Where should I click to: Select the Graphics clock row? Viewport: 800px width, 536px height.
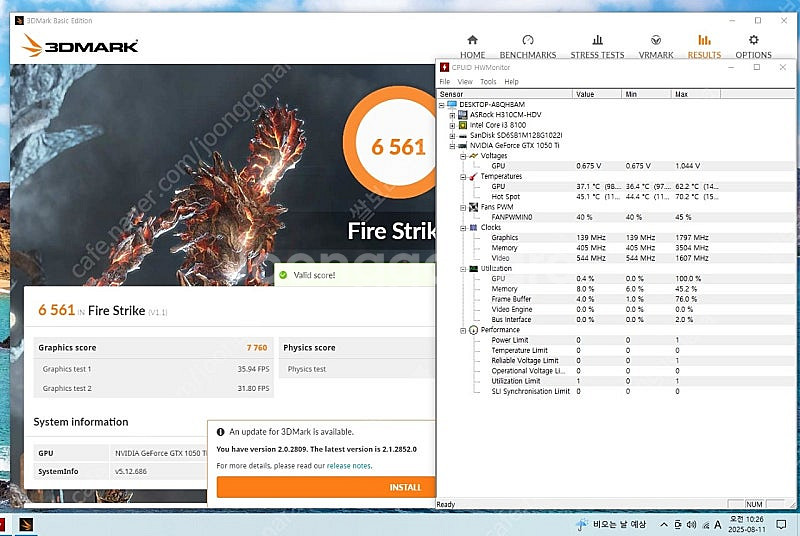[x=616, y=238]
